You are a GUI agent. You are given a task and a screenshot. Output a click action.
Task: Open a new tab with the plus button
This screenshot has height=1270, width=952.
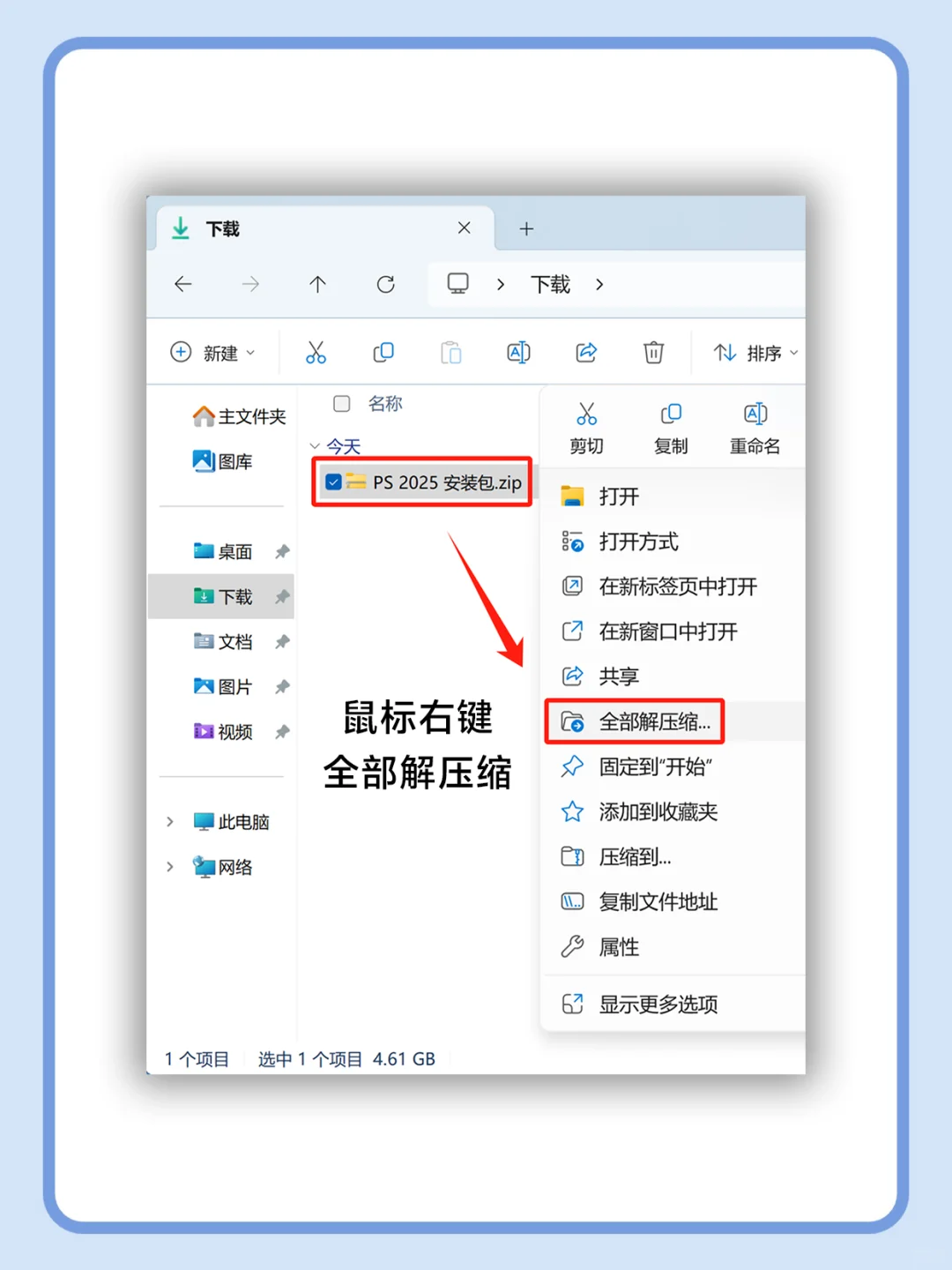tap(526, 228)
